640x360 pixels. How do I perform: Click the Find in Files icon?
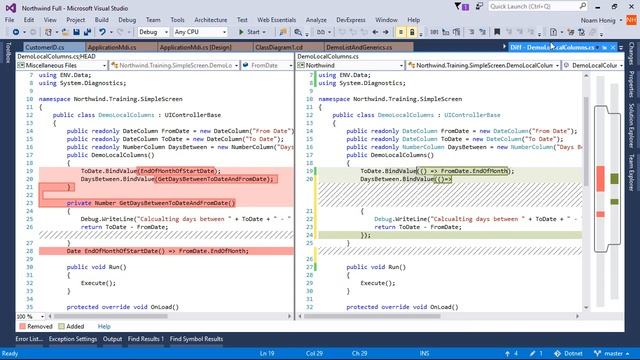point(298,32)
